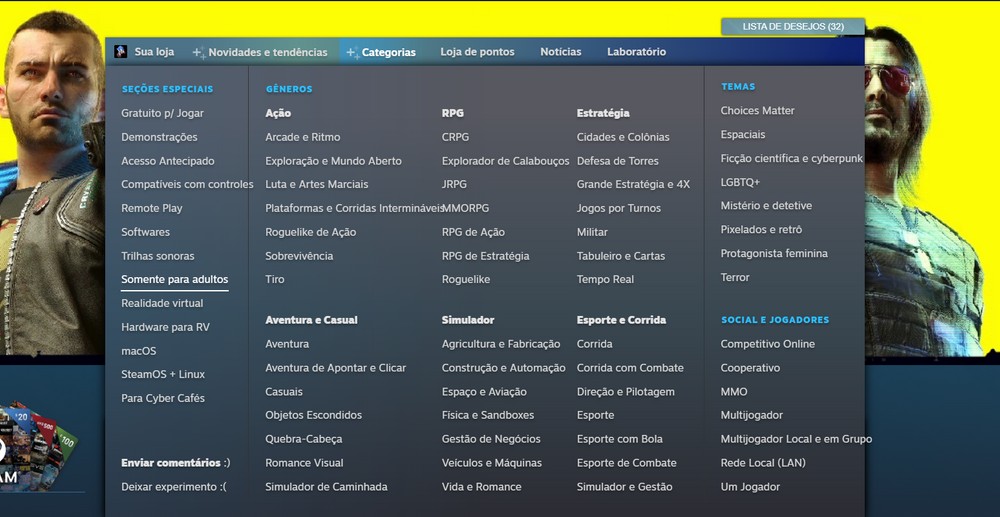Select Multijogador Local e em Grupo
The image size is (1000, 517).
797,439
